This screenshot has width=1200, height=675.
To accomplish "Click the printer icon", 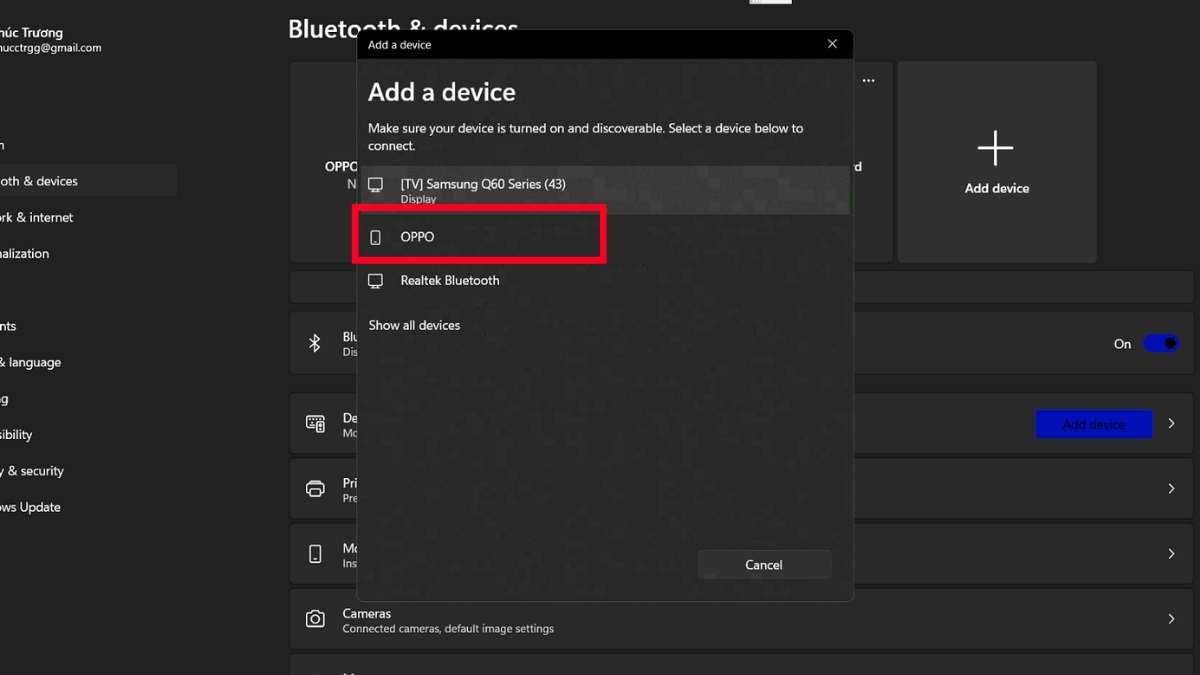I will (315, 489).
